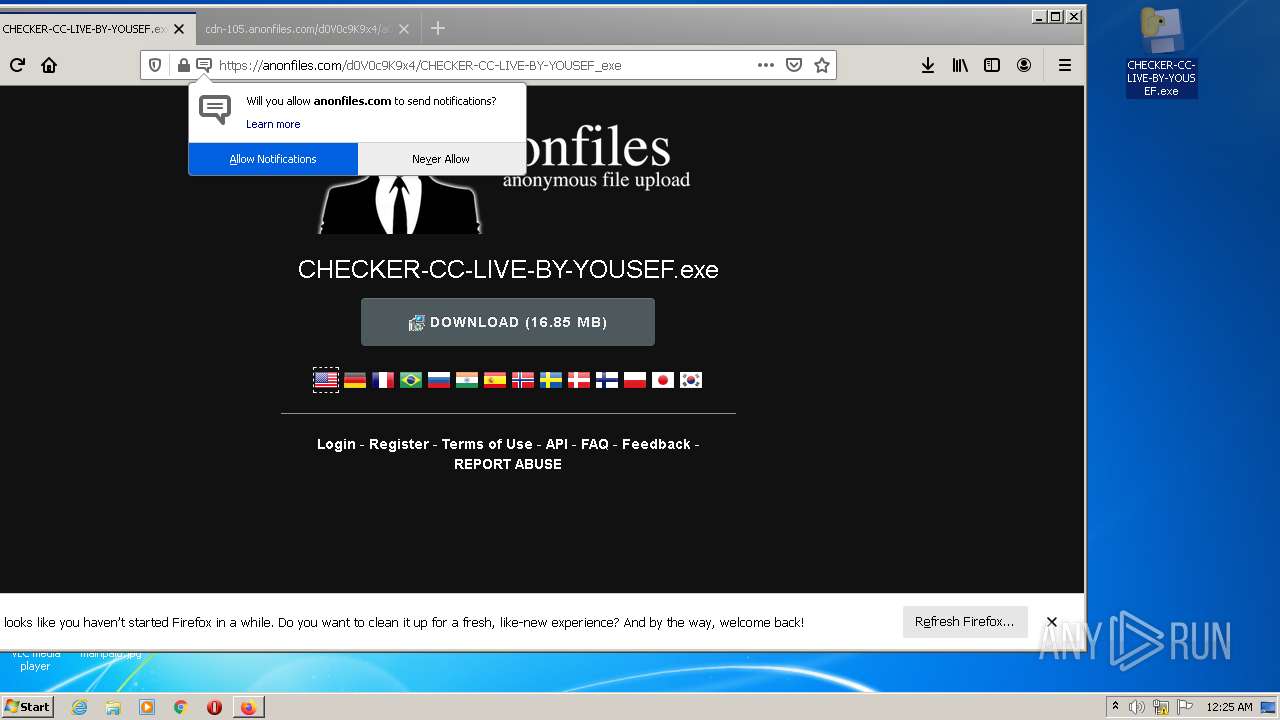This screenshot has width=1280, height=720.
Task: Open Windows Explorer folder in taskbar
Action: pos(113,707)
